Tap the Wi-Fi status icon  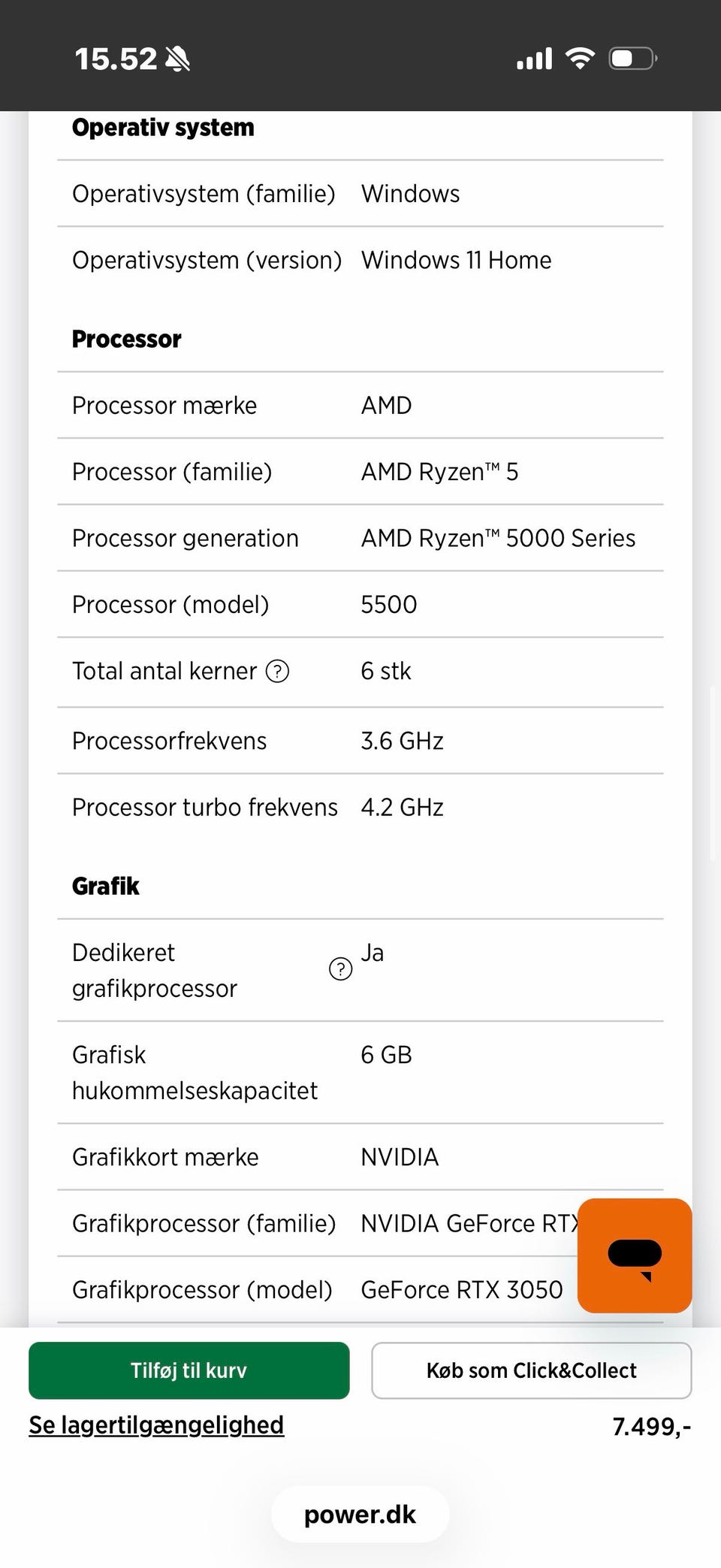pos(579,58)
